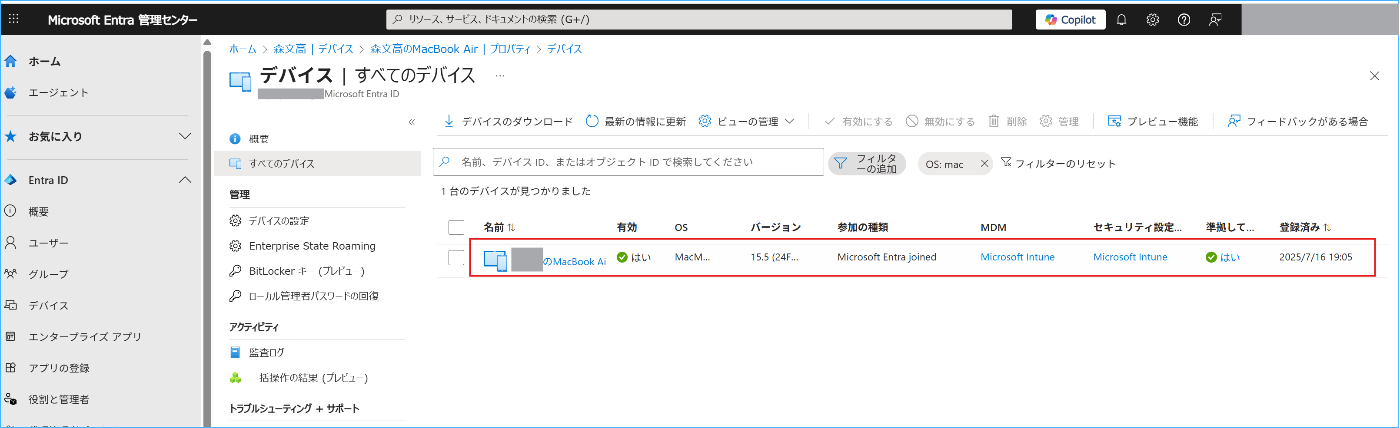Open the MacBook Air device name link
1400x428 pixels.
coord(574,261)
